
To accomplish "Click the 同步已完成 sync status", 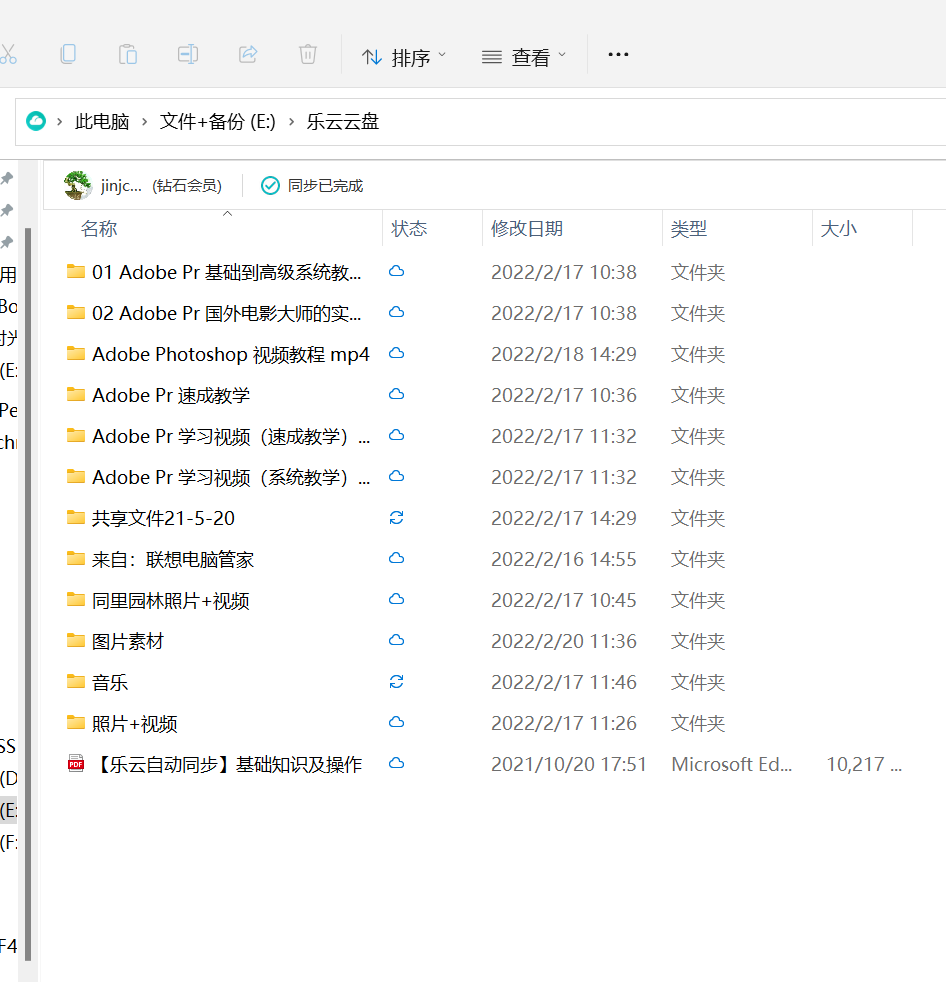I will point(325,186).
